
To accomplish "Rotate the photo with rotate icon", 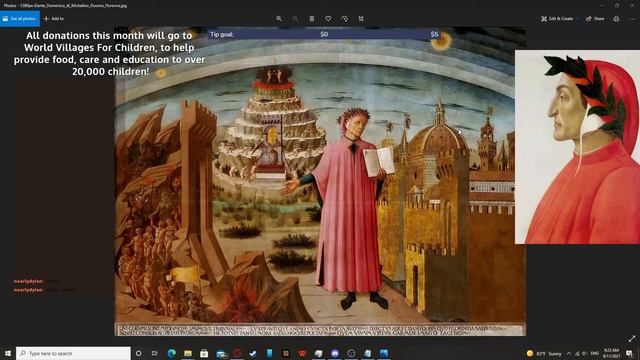I will click(x=344, y=19).
